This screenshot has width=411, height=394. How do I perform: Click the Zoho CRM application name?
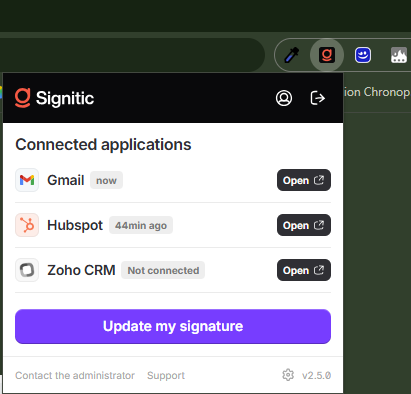81,270
